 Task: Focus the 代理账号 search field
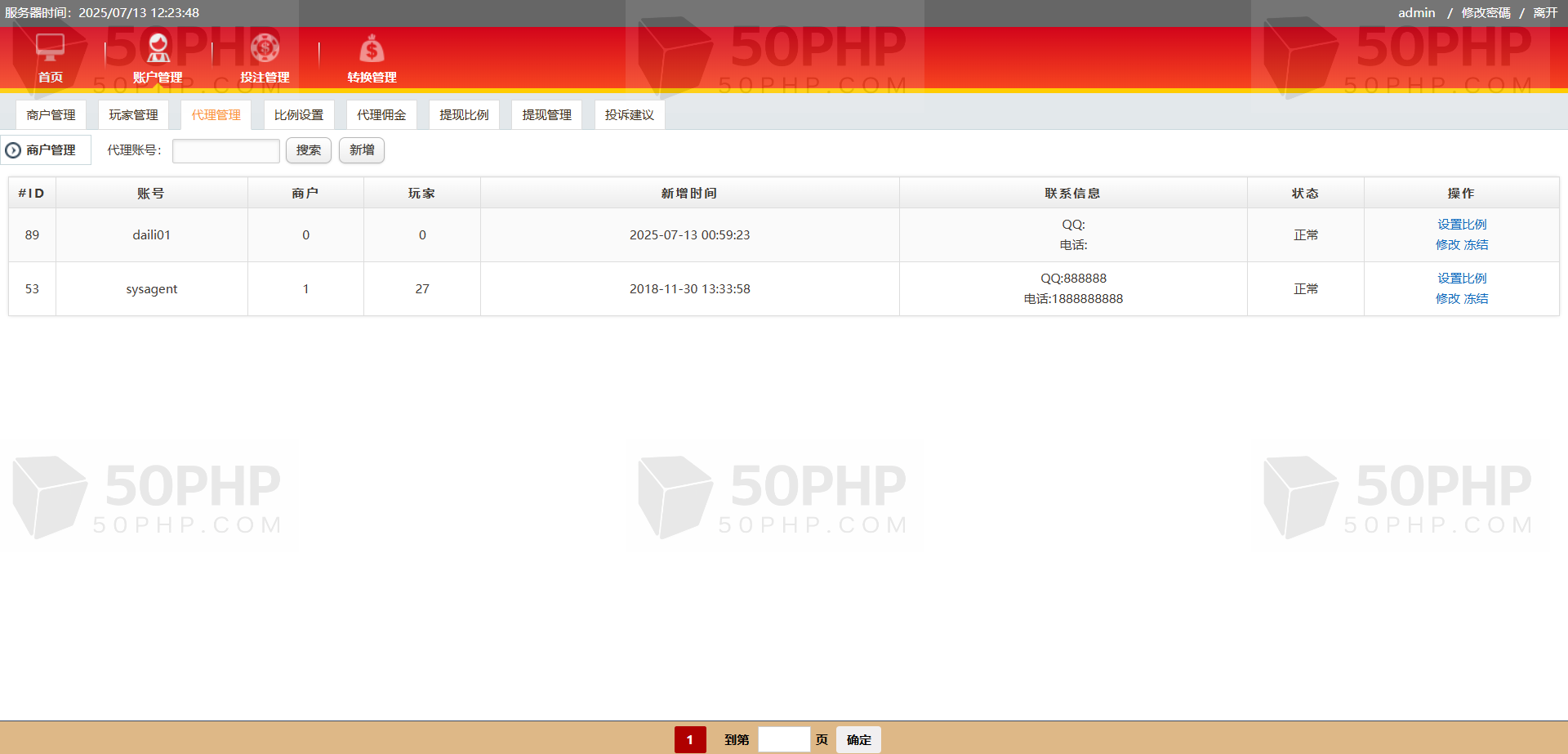point(225,151)
